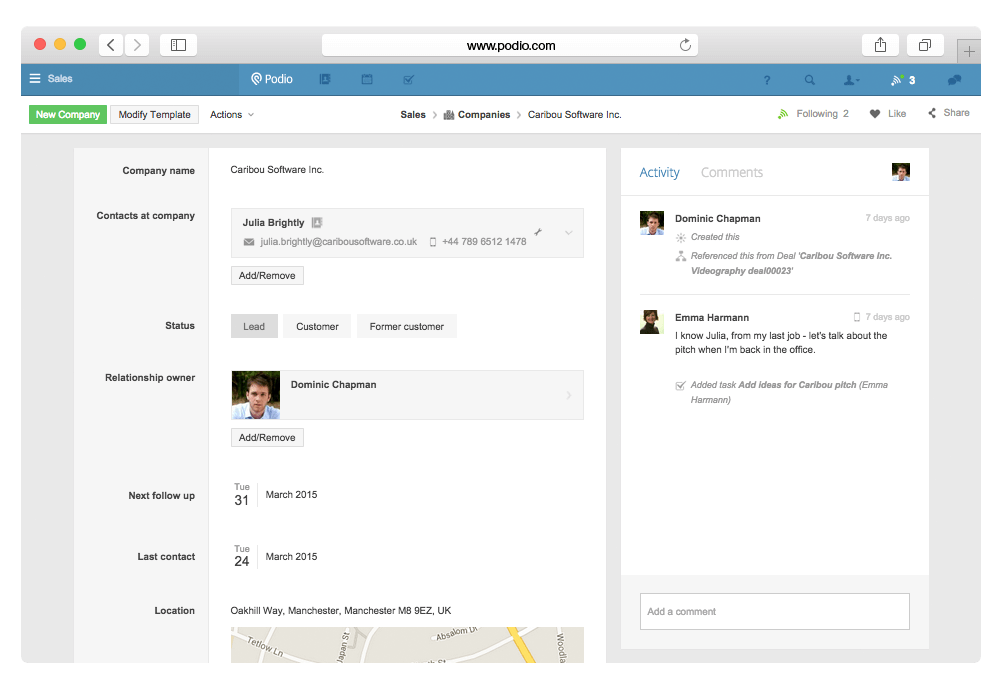This screenshot has width=1003, height=689.
Task: Open a new Safari tab plus button
Action: [x=969, y=51]
